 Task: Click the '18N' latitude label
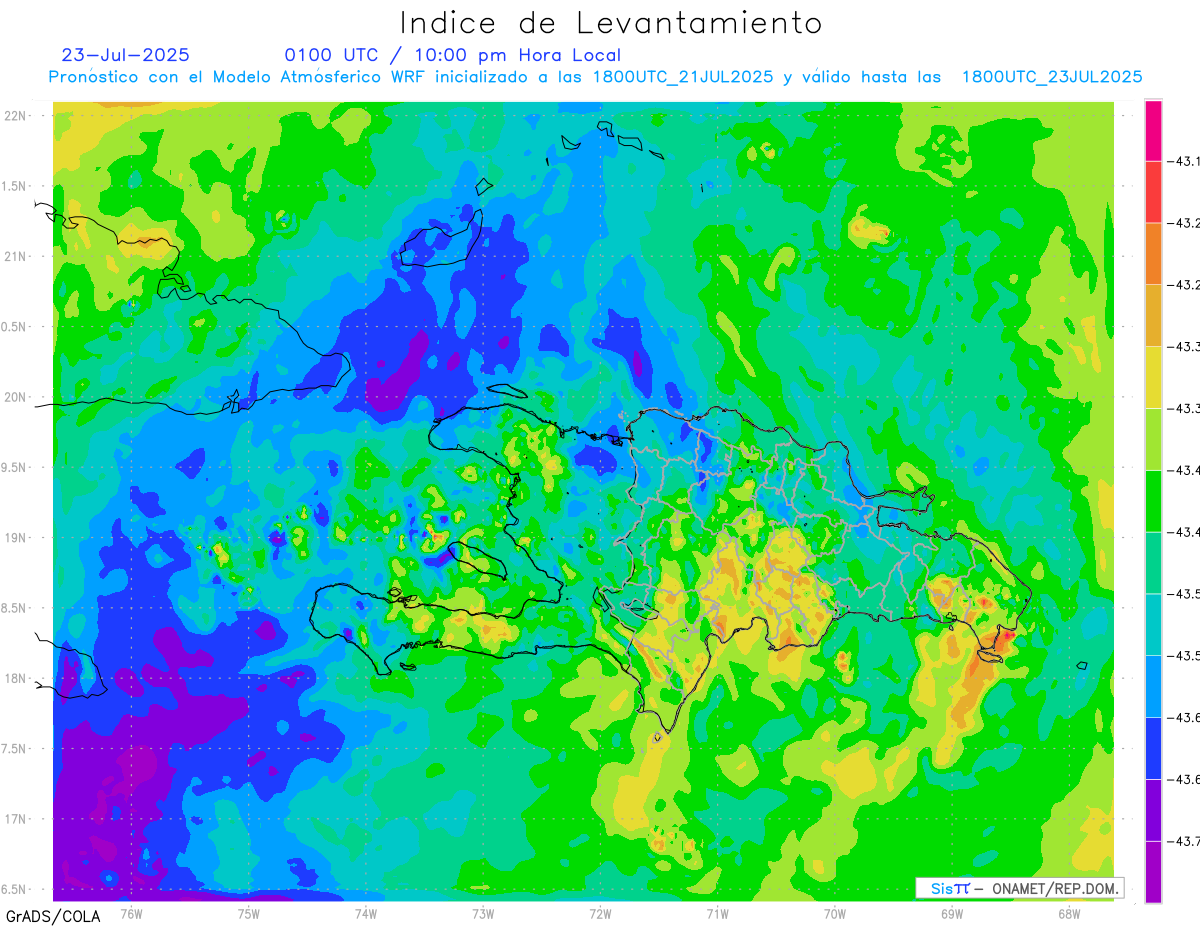[15, 678]
